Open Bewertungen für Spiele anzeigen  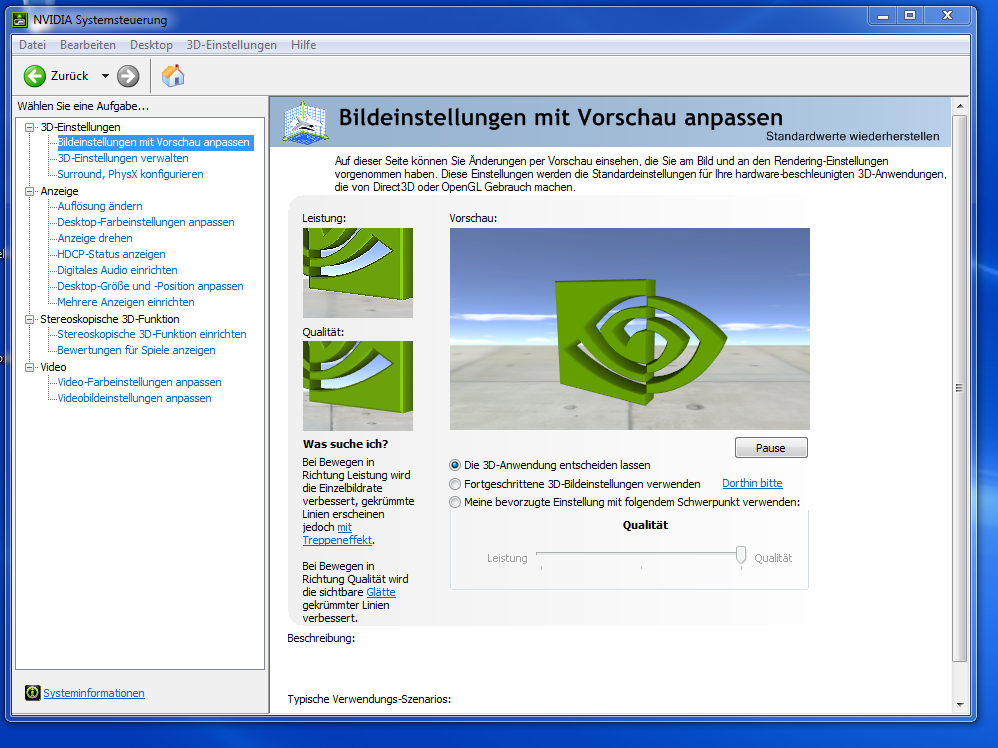point(136,350)
